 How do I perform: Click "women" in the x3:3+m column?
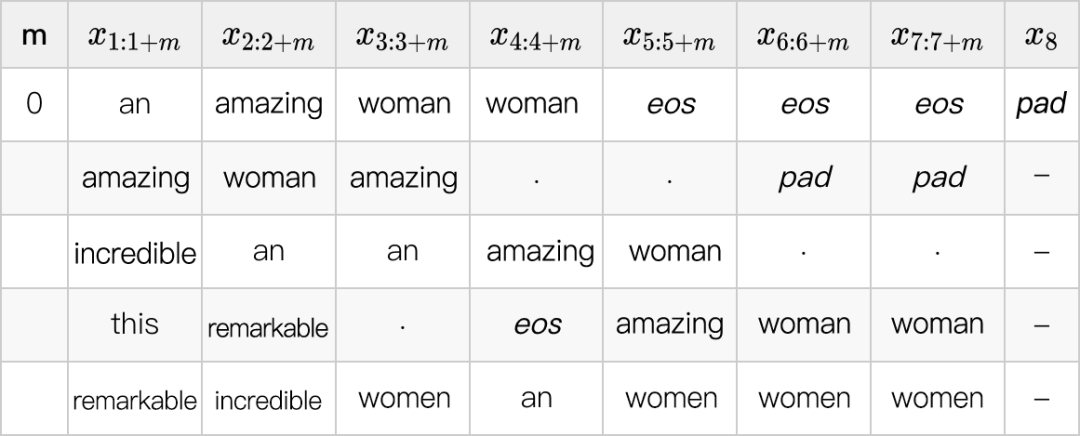point(402,398)
